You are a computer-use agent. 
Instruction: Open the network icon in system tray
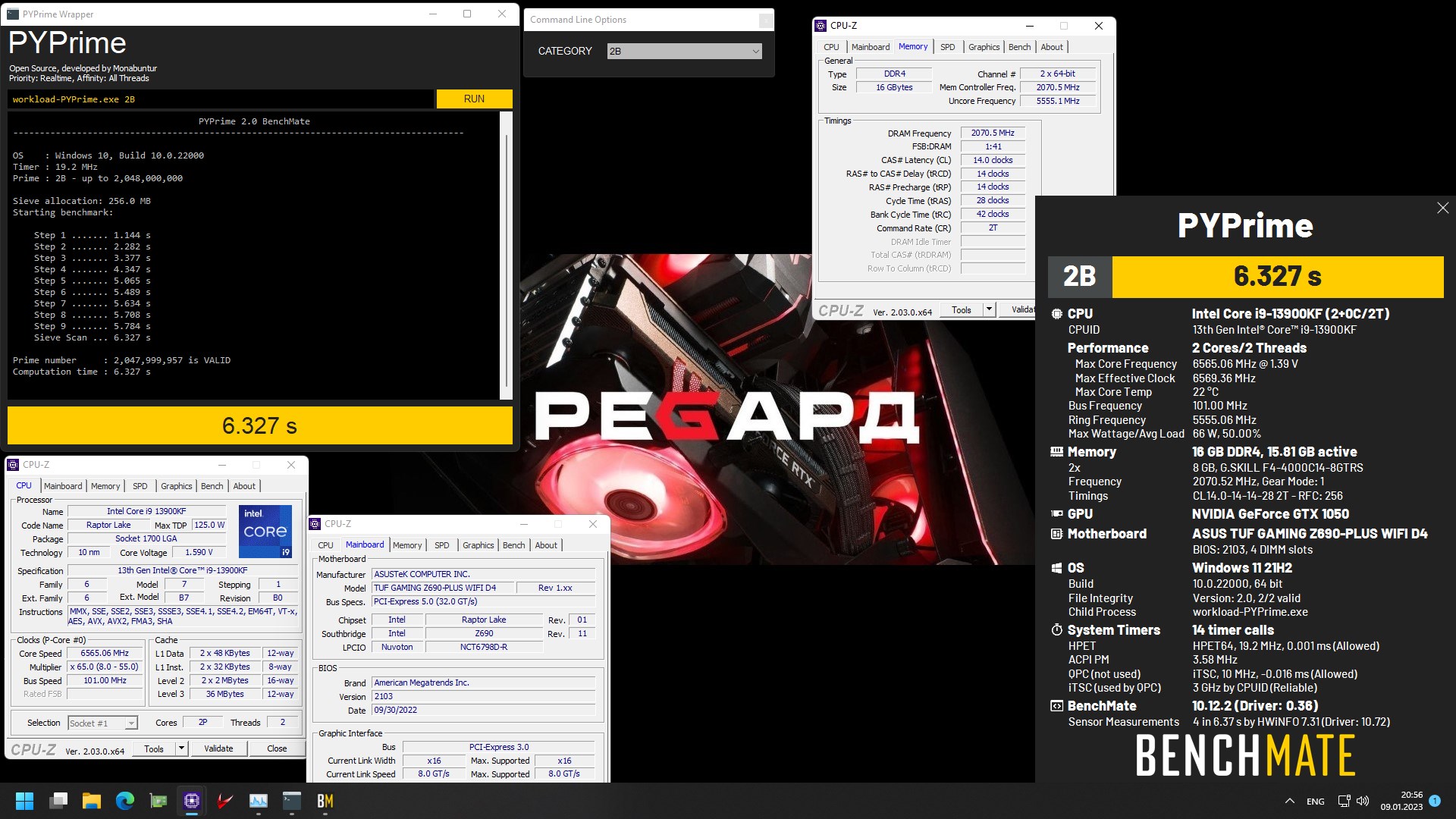click(1344, 801)
